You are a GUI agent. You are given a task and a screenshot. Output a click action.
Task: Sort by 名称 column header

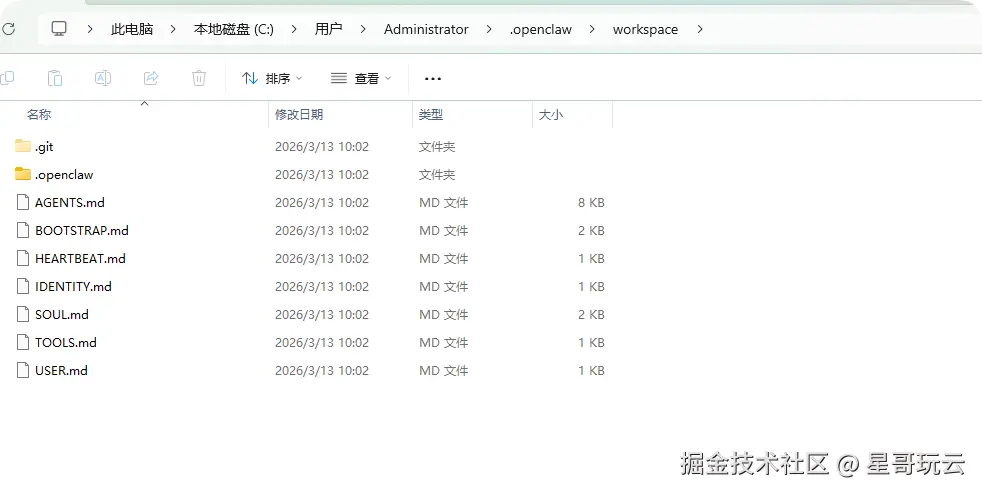coord(39,115)
